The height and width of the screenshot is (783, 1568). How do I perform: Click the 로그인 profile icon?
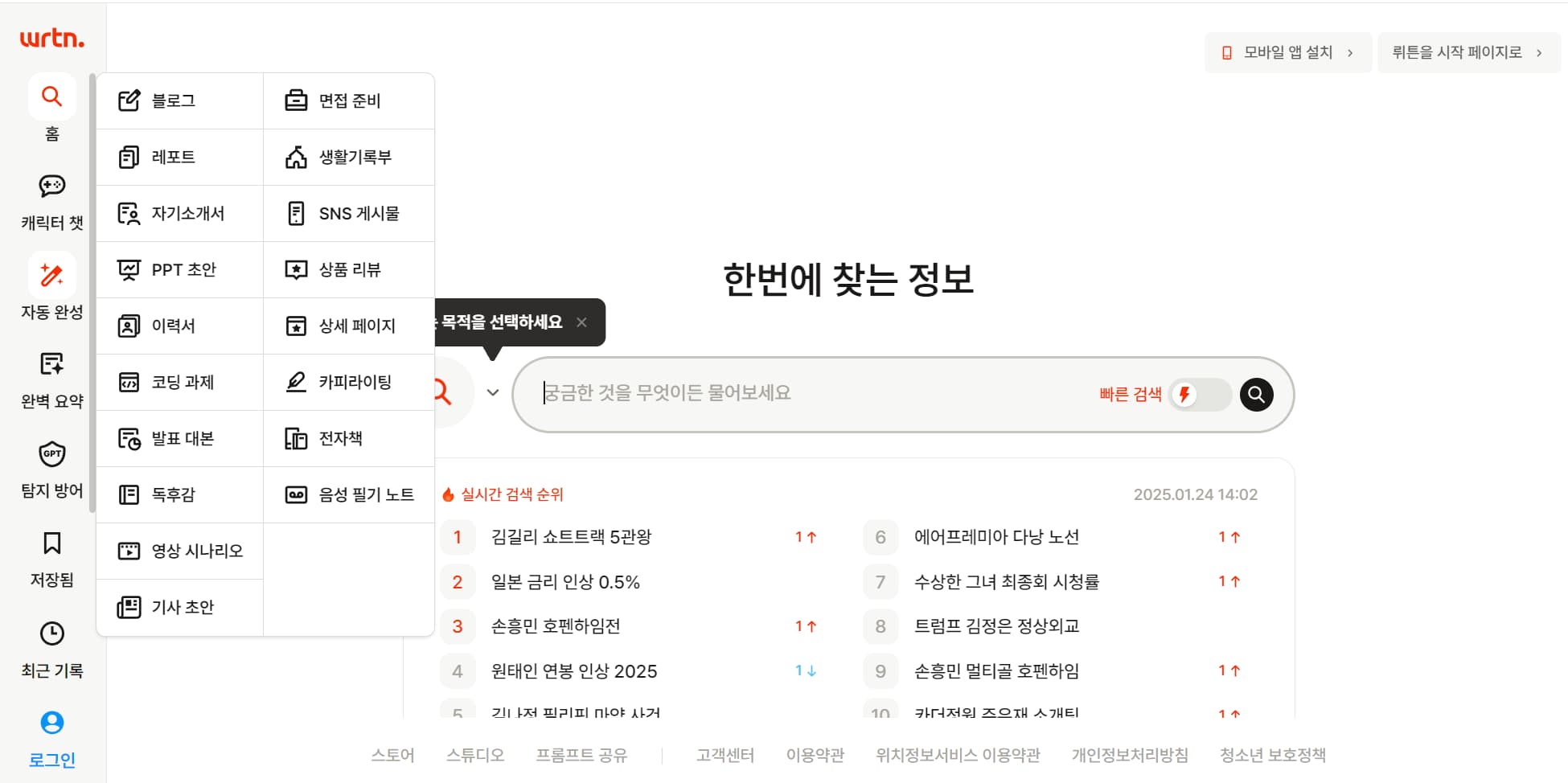click(51, 723)
